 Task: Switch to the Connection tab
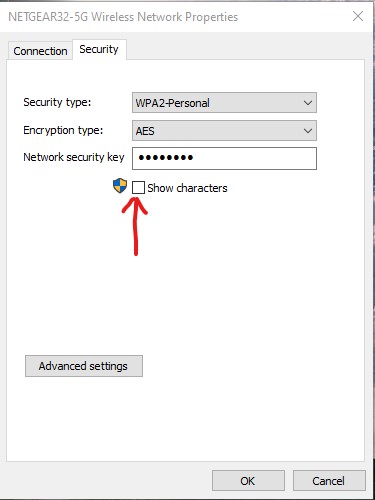pos(40,51)
